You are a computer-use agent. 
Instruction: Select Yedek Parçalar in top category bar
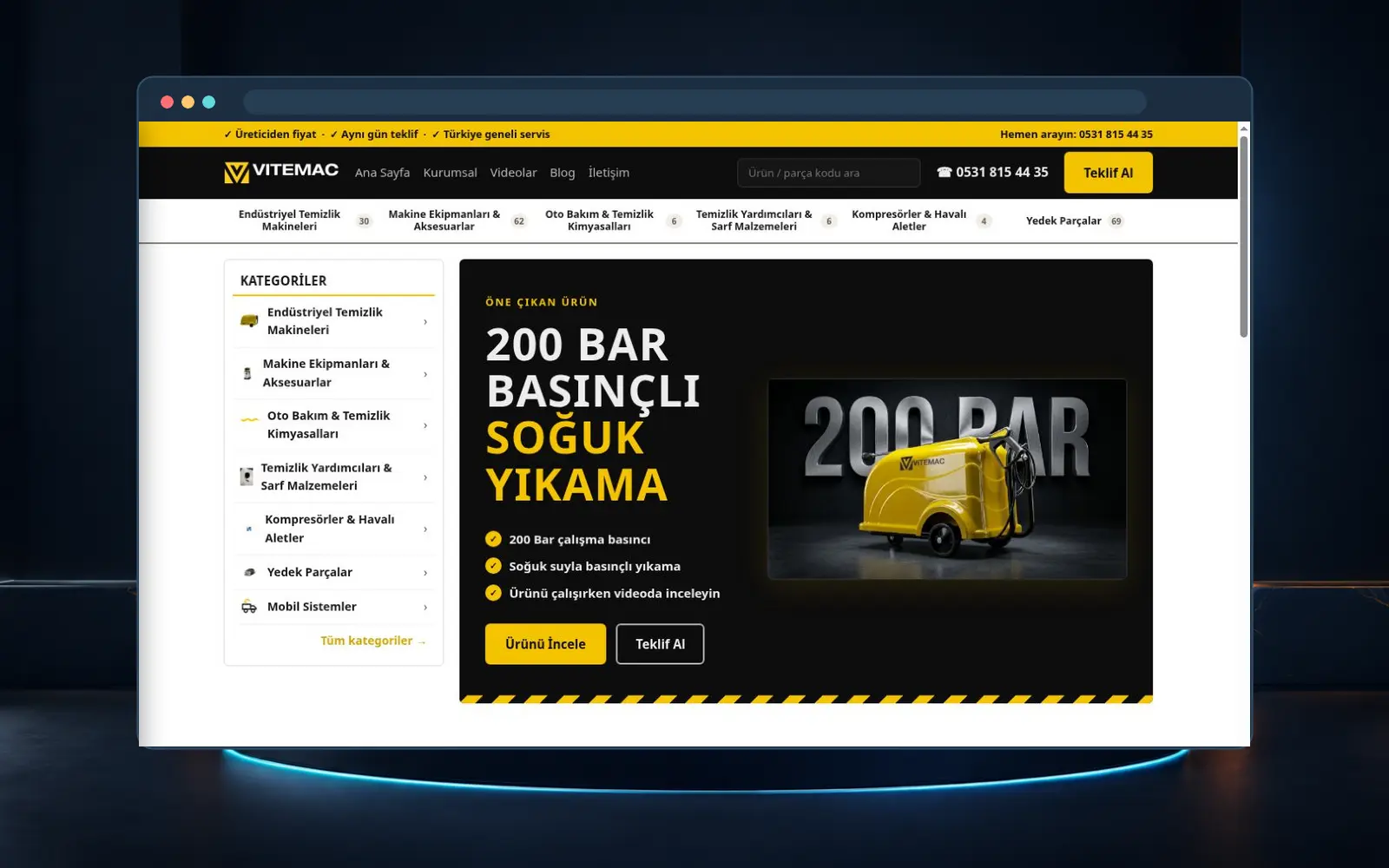(x=1063, y=220)
